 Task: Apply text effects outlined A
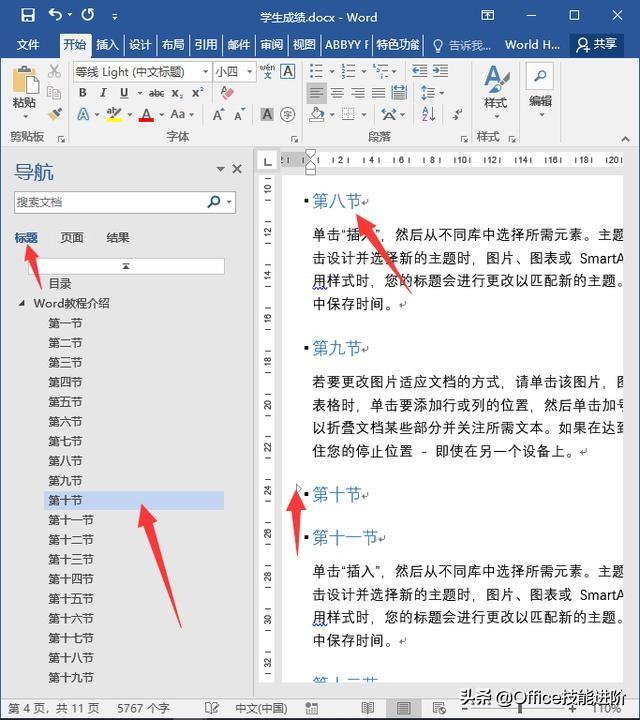[x=83, y=114]
